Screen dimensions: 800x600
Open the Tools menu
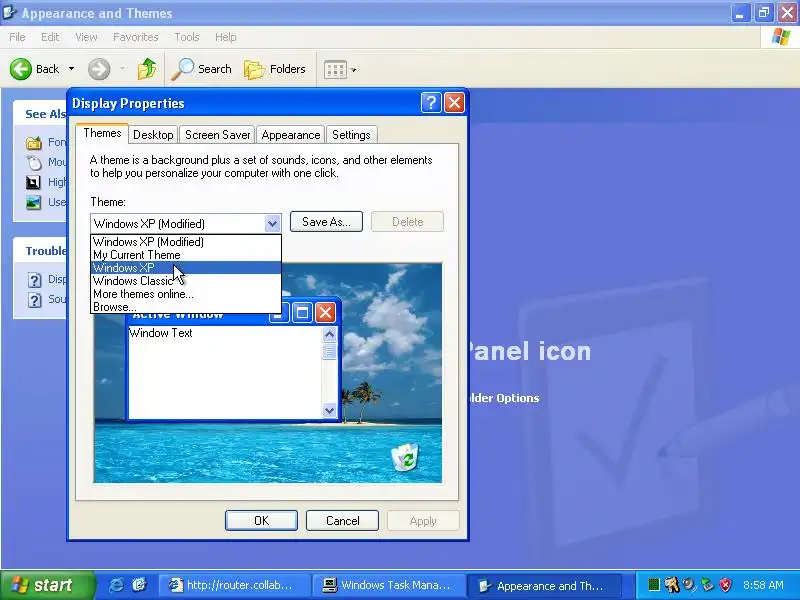(x=187, y=37)
